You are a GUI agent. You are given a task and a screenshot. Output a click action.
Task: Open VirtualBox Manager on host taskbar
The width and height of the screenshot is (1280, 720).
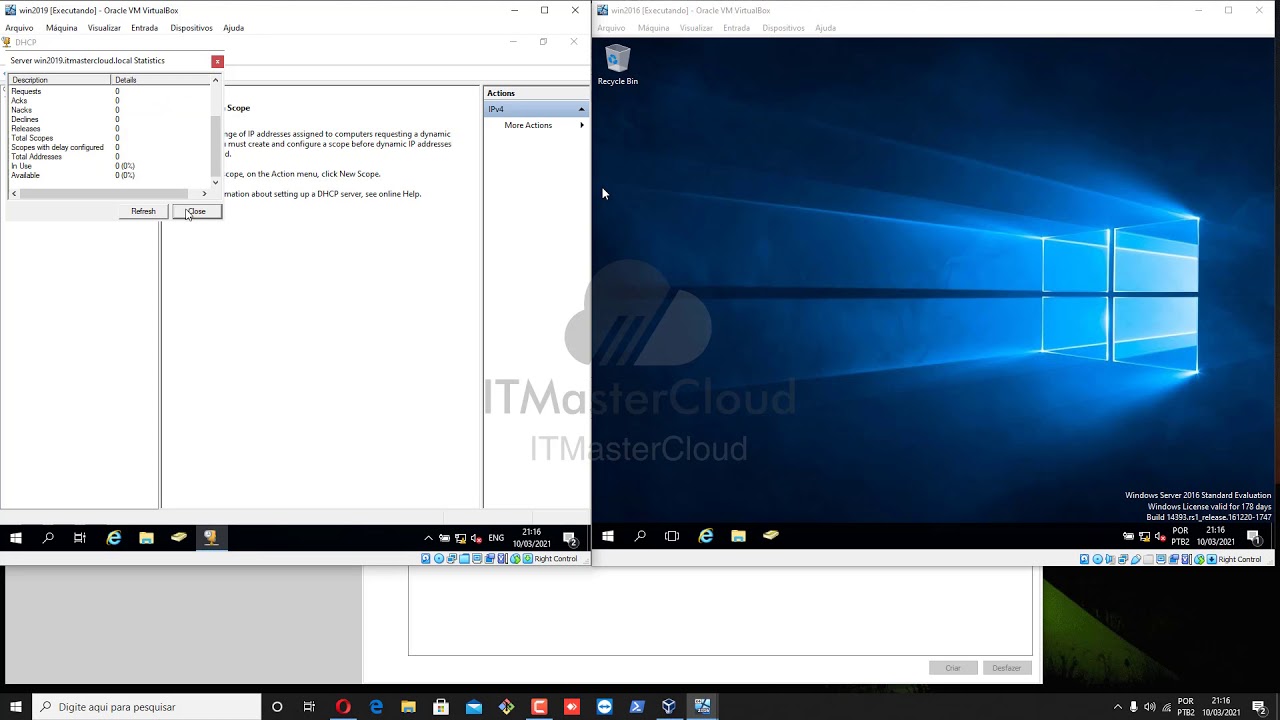pyautogui.click(x=669, y=707)
